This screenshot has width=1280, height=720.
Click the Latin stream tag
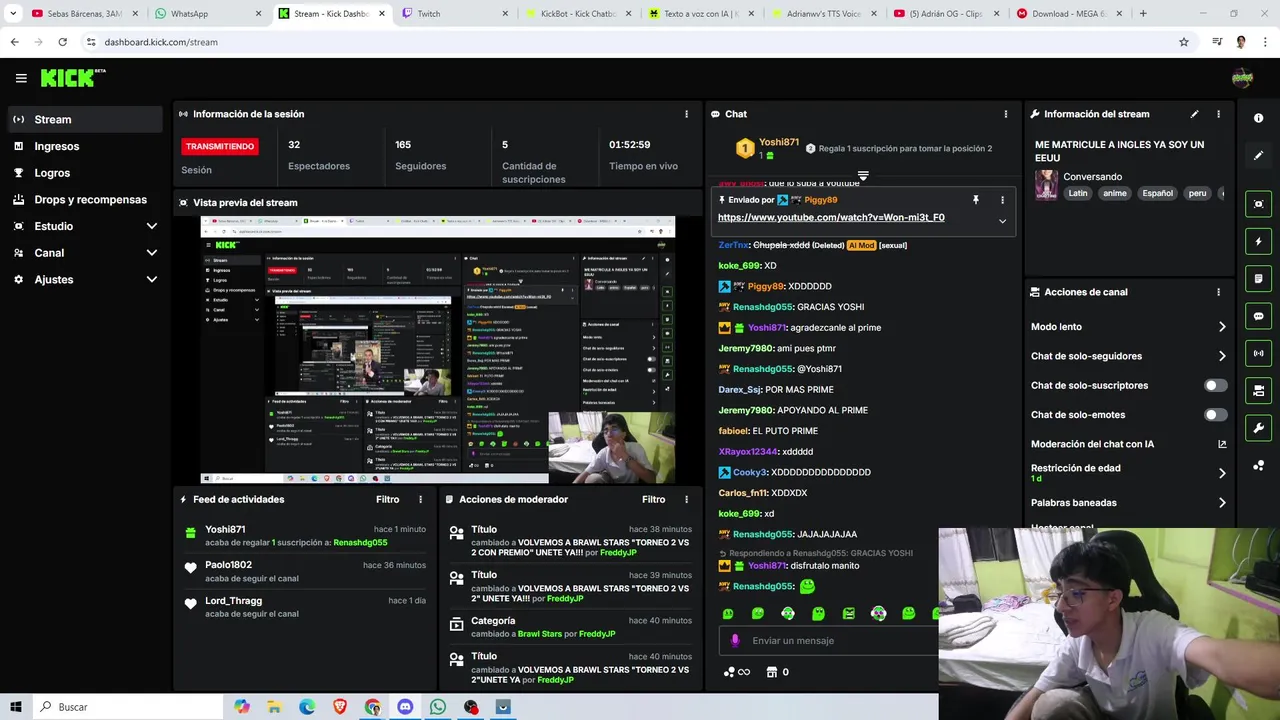click(1077, 193)
